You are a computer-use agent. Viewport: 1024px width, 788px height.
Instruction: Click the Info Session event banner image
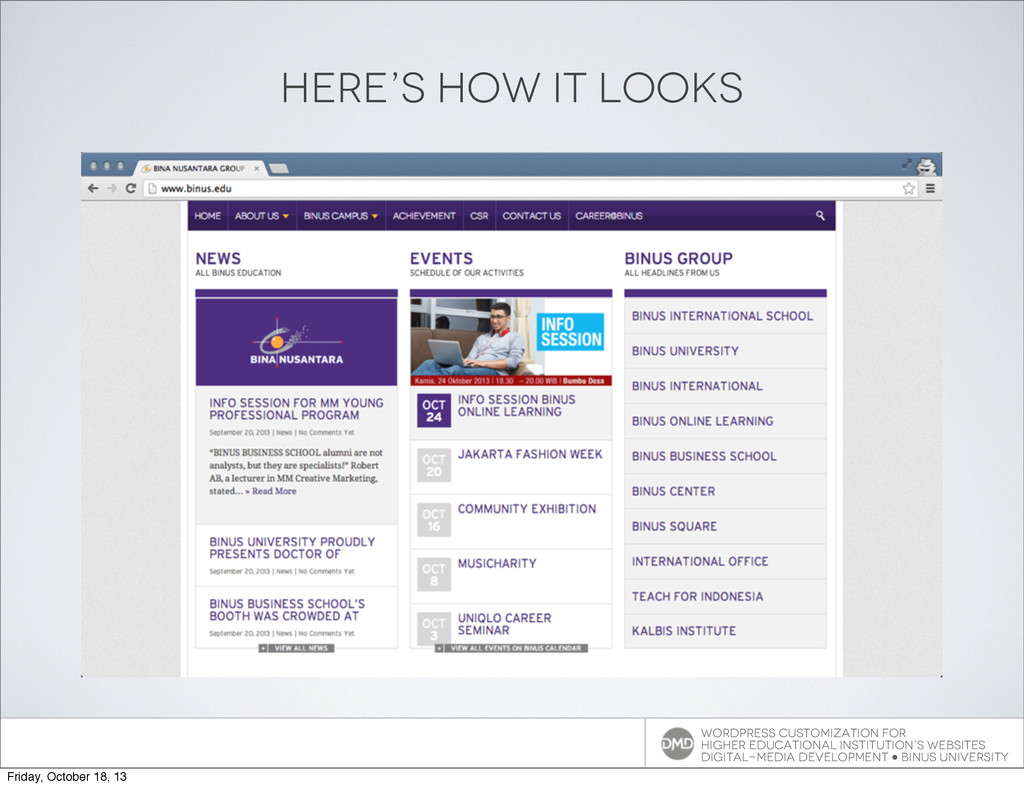[511, 341]
